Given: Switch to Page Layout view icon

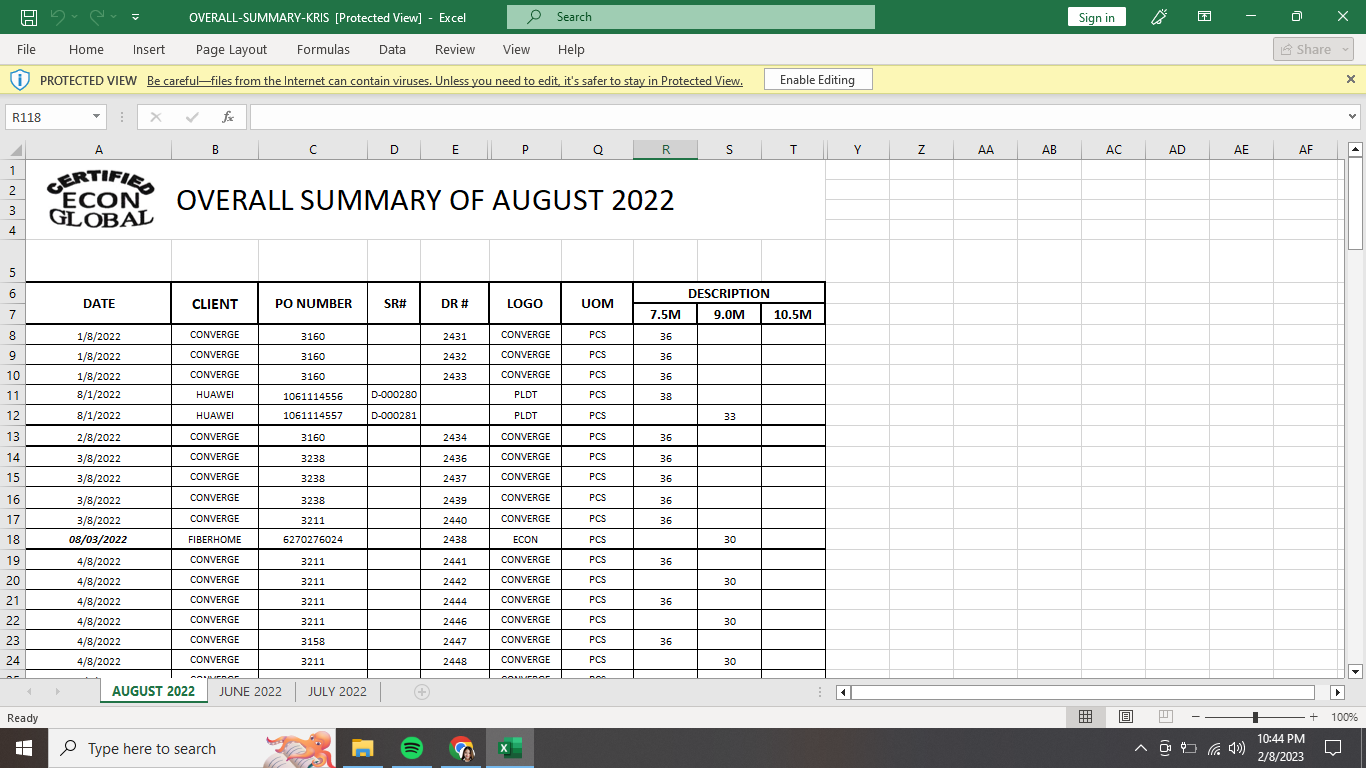Looking at the screenshot, I should (x=1126, y=717).
